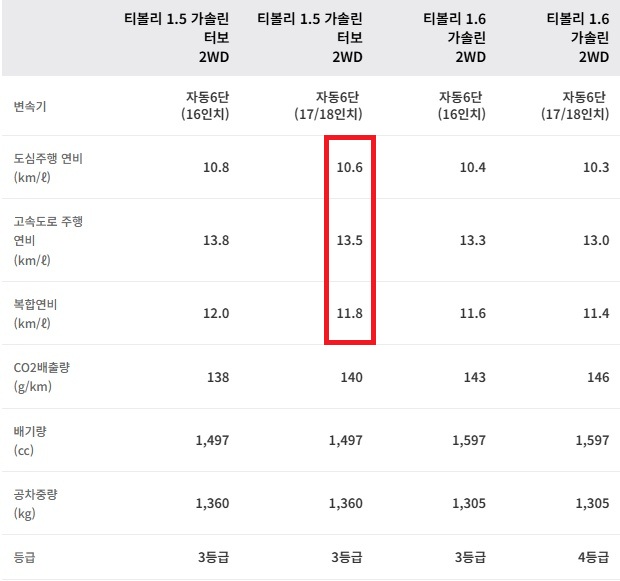The height and width of the screenshot is (581, 620).
Task: Select the 도심주행 연비 (km/ℓ) row label
Action: point(48,168)
